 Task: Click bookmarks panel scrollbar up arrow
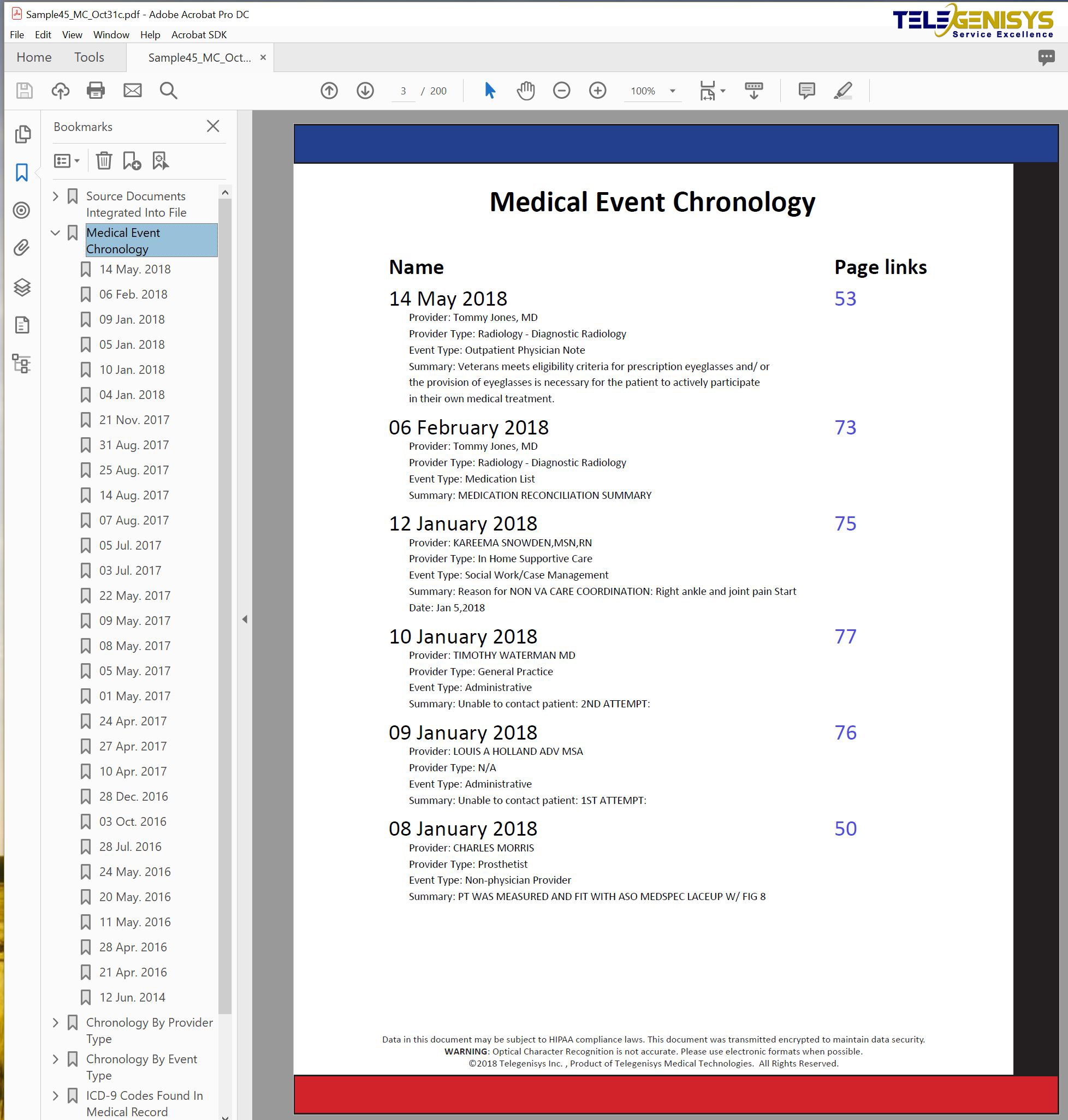[x=225, y=193]
